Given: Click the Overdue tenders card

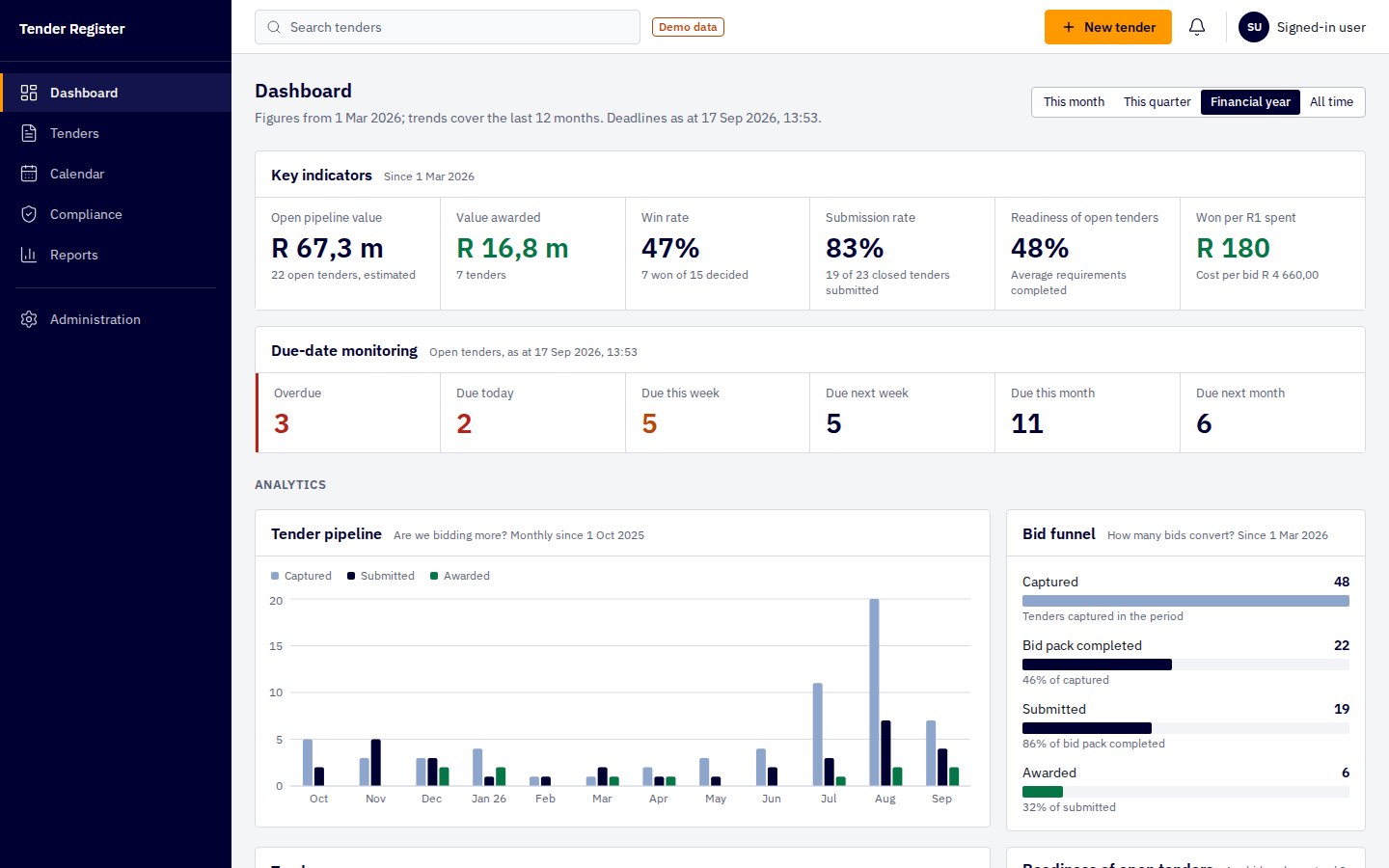Looking at the screenshot, I should (348, 413).
